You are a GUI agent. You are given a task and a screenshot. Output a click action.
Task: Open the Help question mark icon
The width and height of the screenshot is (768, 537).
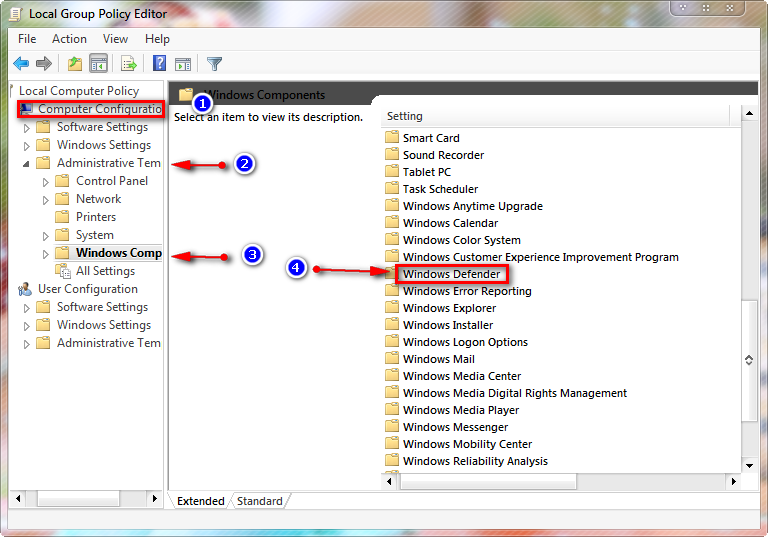tap(160, 63)
